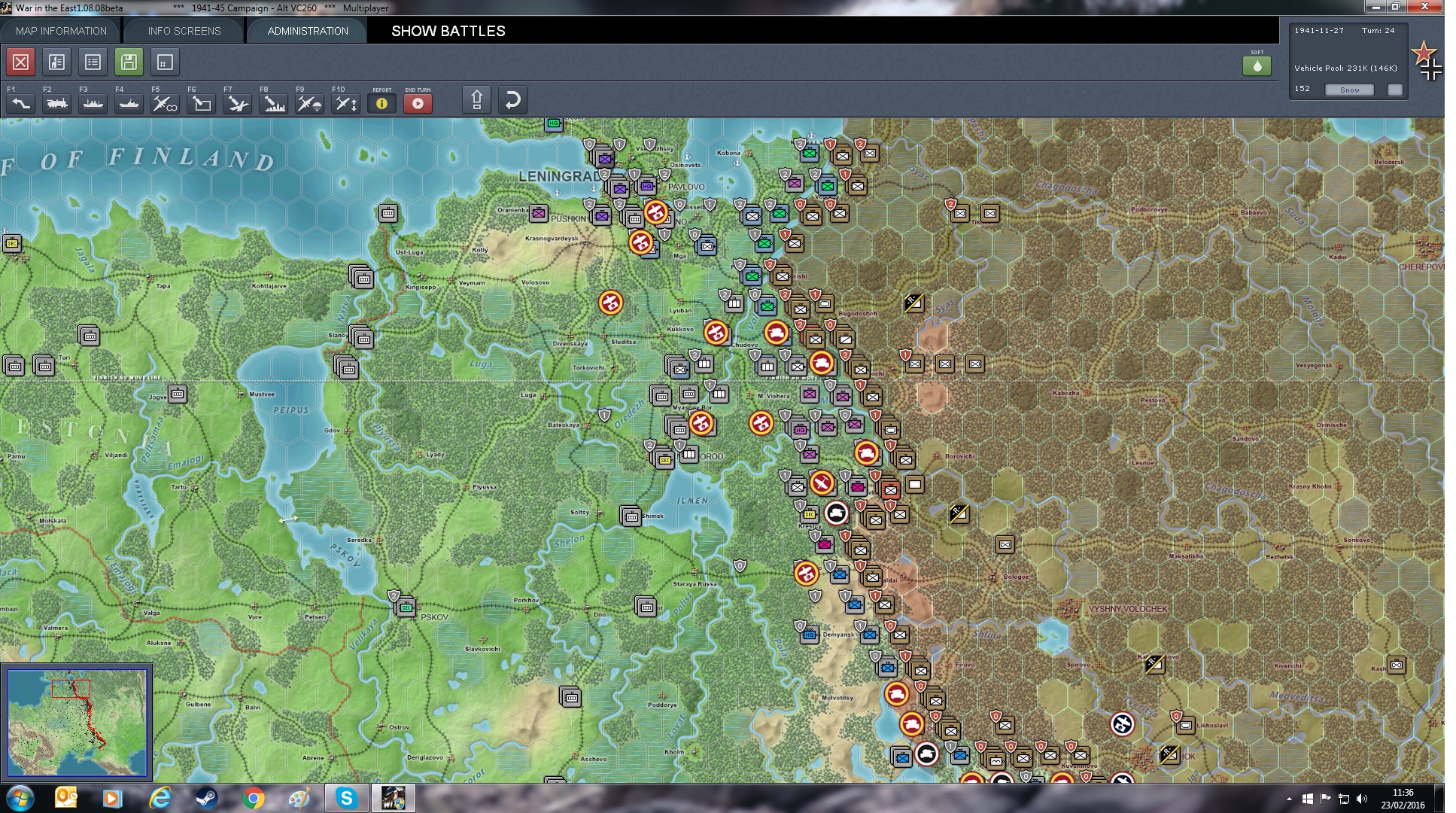1456x813 pixels.
Task: Toggle the green Soft factors droplet button
Action: pos(1257,65)
